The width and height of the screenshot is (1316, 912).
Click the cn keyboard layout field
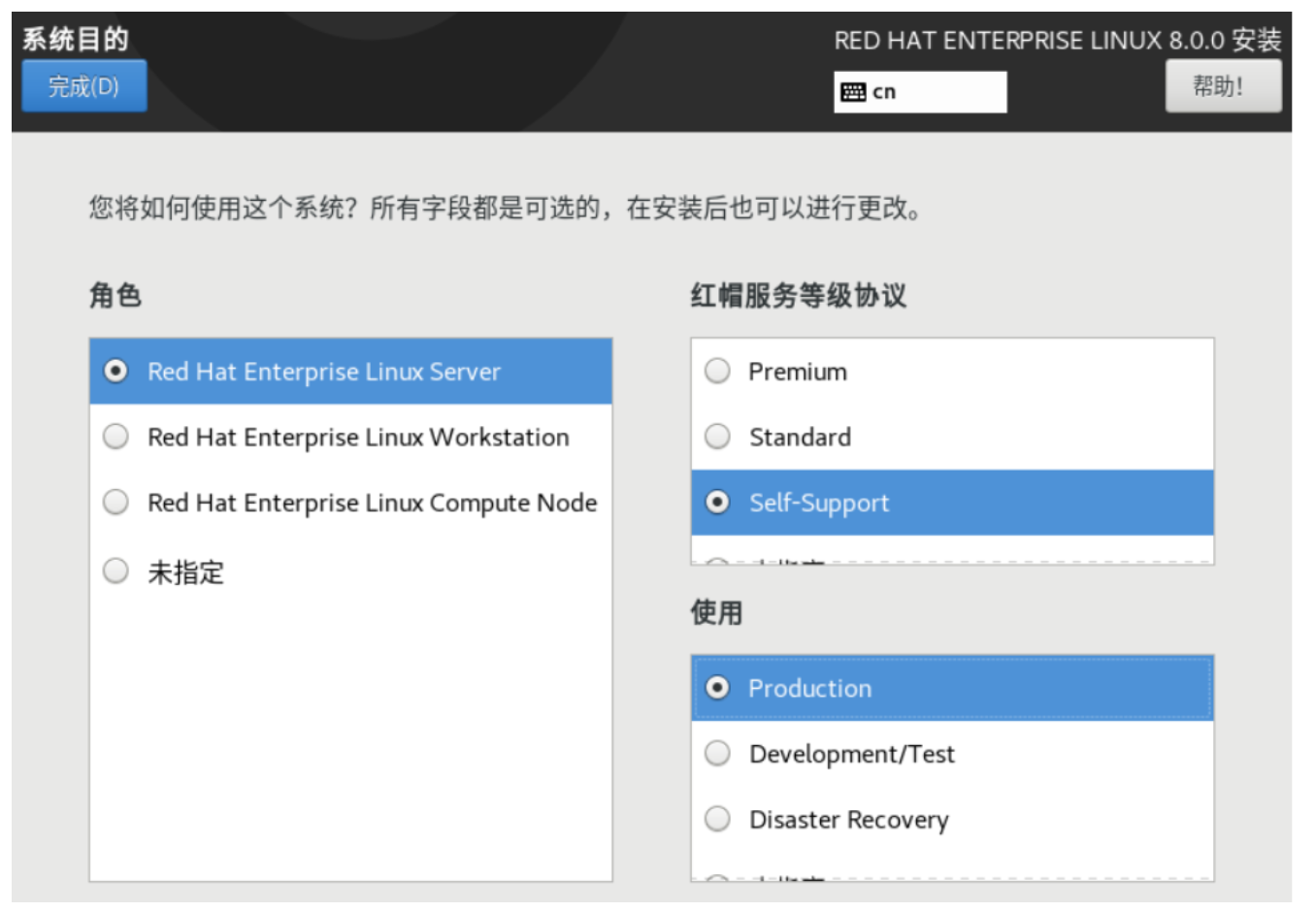click(919, 92)
